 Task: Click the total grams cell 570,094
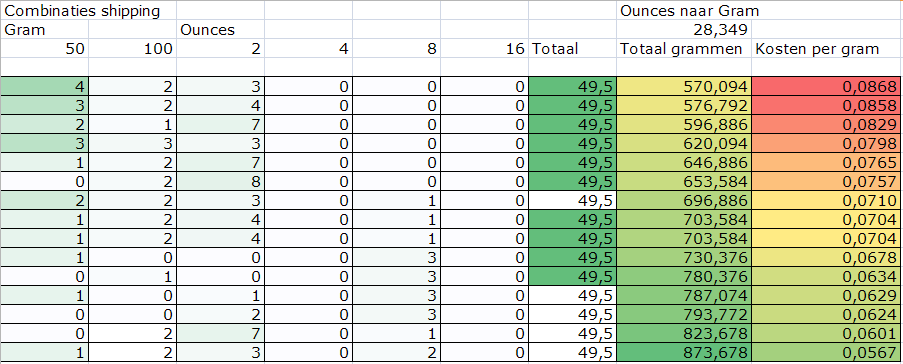pyautogui.click(x=684, y=86)
